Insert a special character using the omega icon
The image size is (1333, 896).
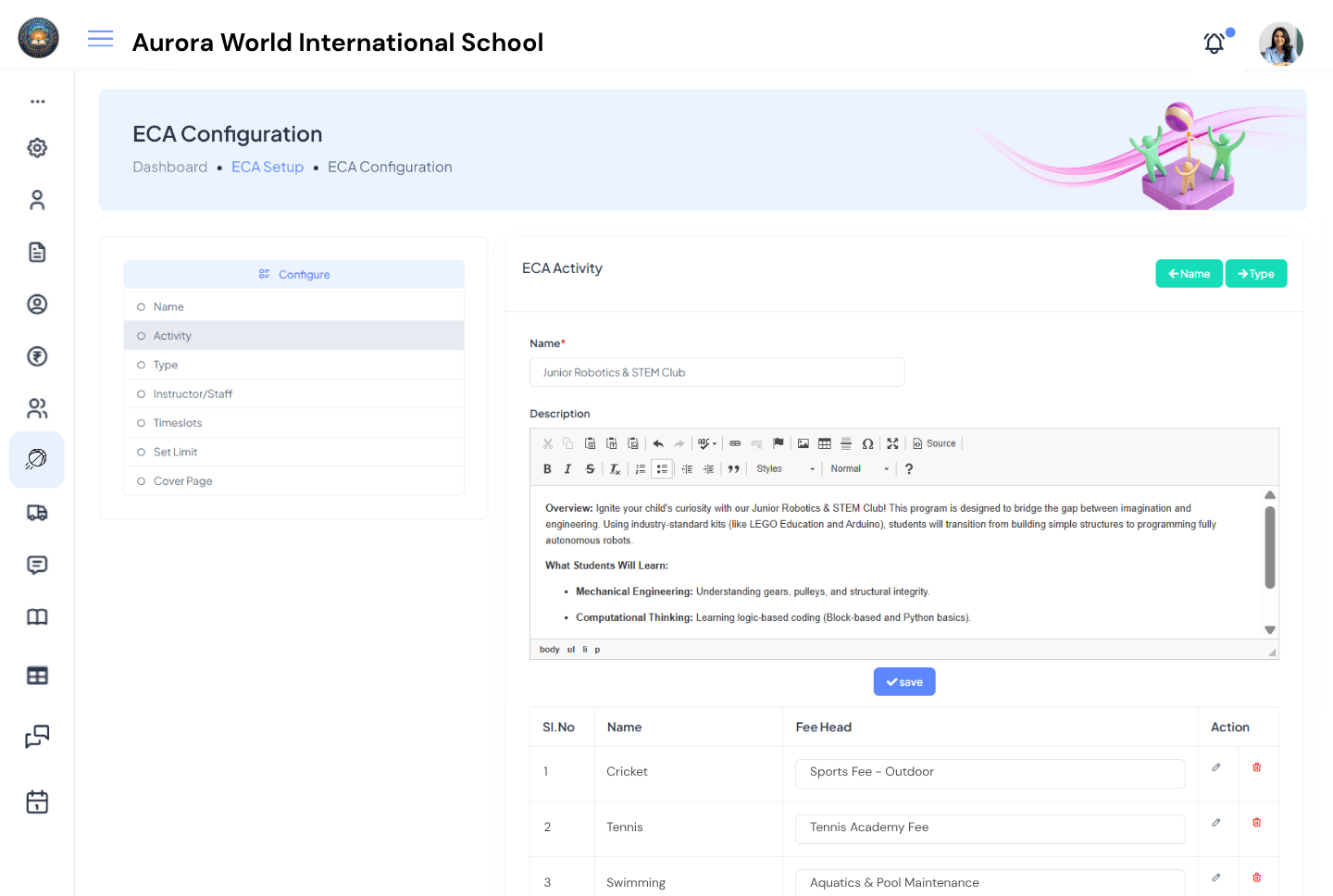pyautogui.click(x=867, y=443)
